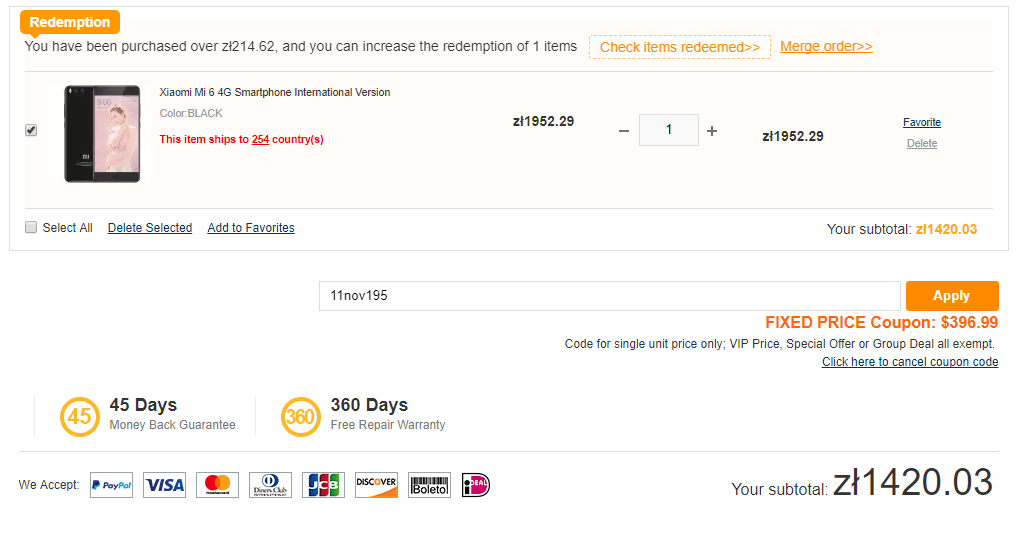Click the Diners Club icon
1034x533 pixels.
click(270, 485)
